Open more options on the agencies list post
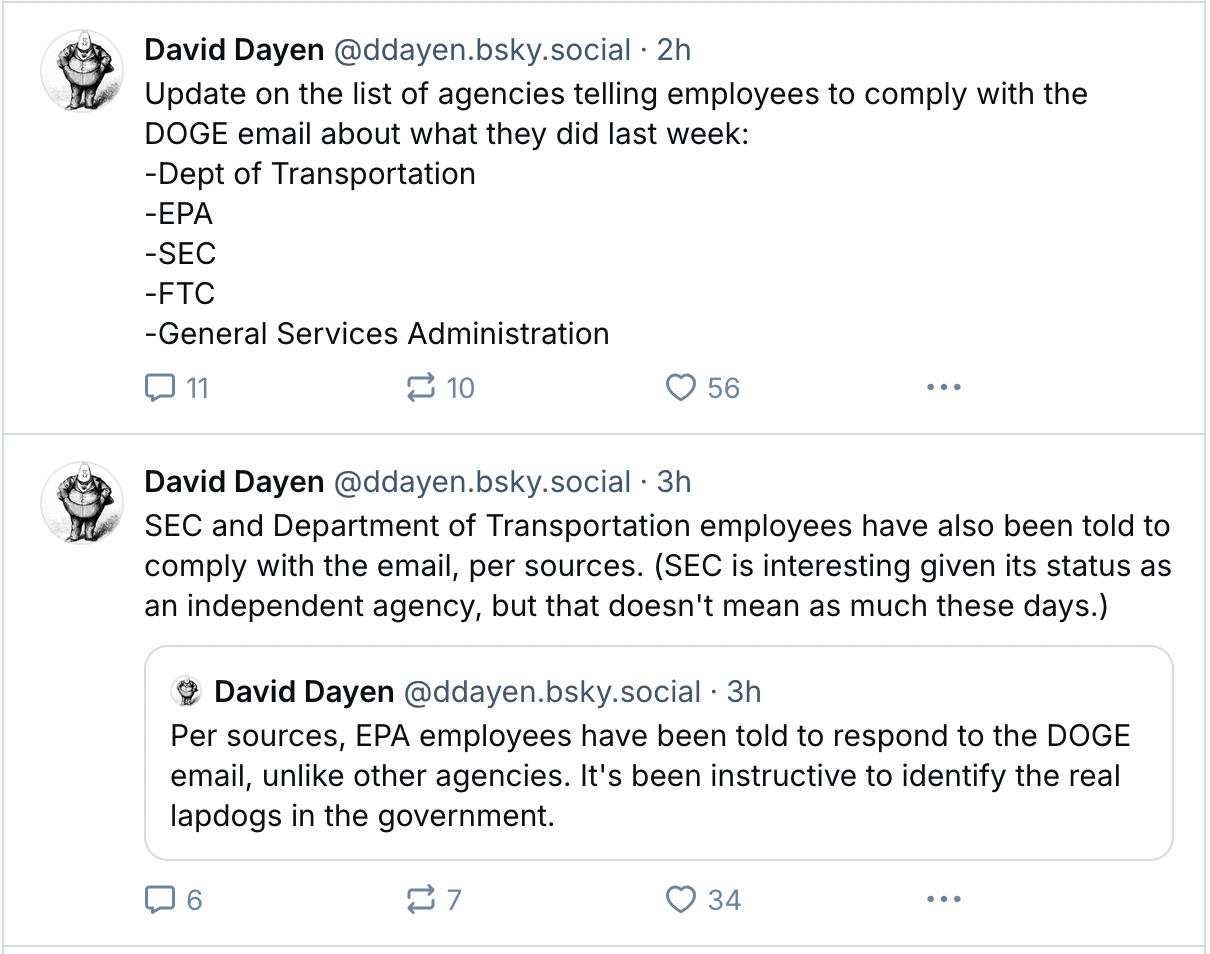The image size is (1210, 954). (943, 387)
